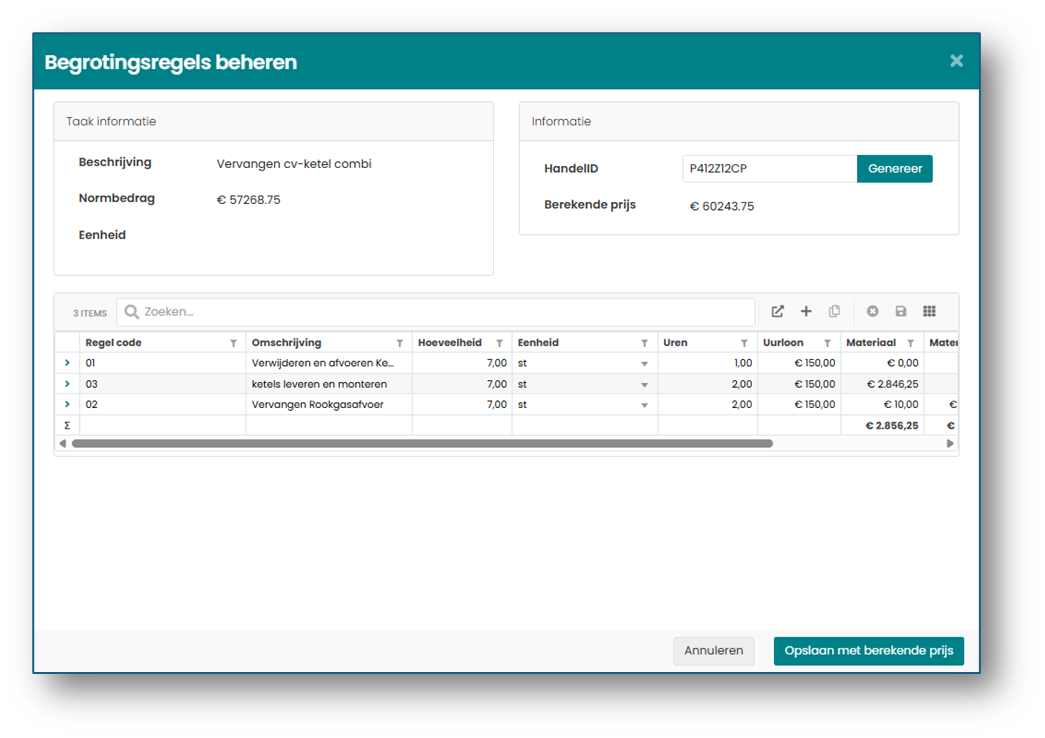Click the Materiaal value € 10,00
This screenshot has width=1045, height=738.
pos(902,404)
